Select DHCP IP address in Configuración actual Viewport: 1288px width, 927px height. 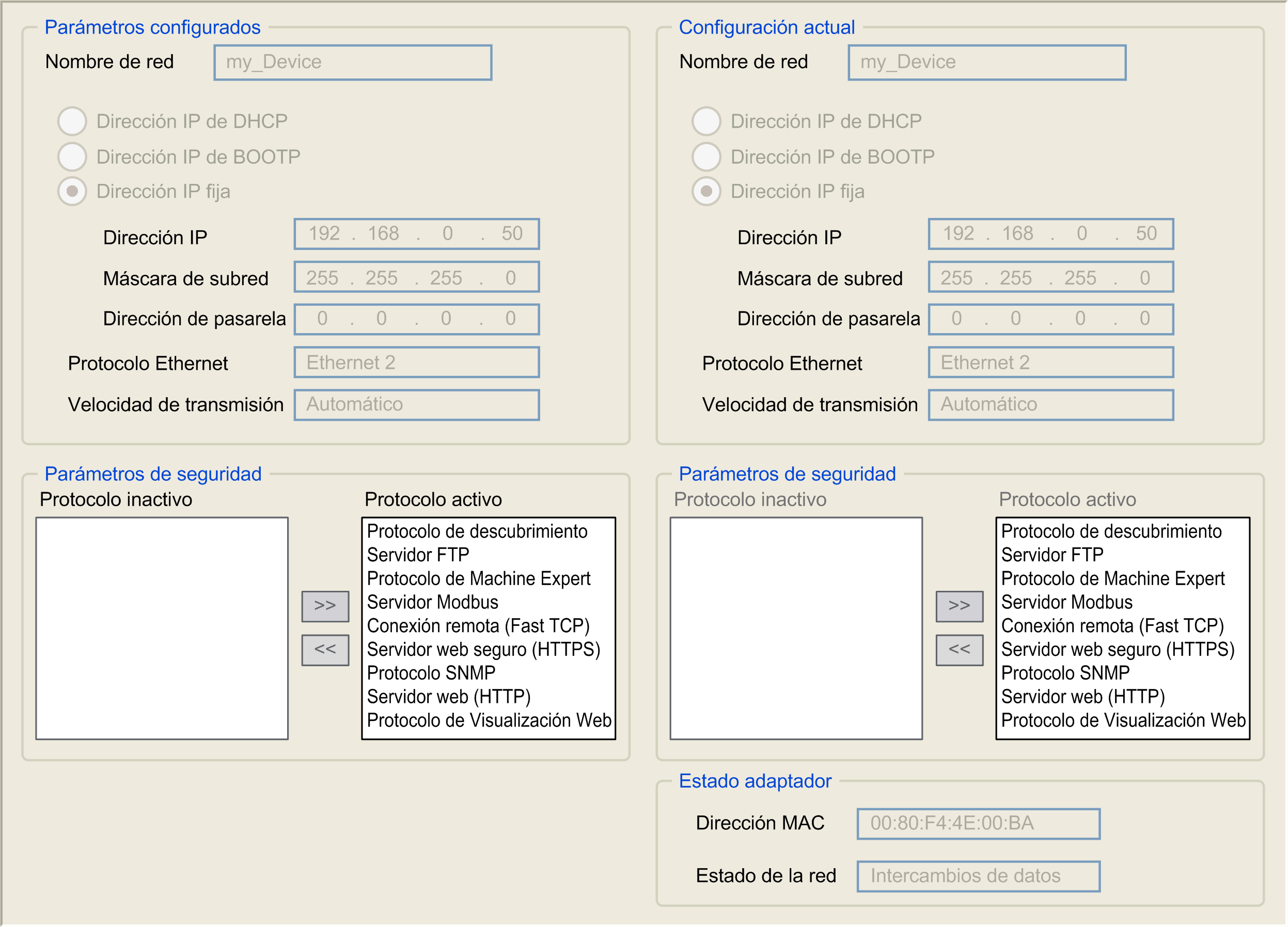click(x=706, y=121)
